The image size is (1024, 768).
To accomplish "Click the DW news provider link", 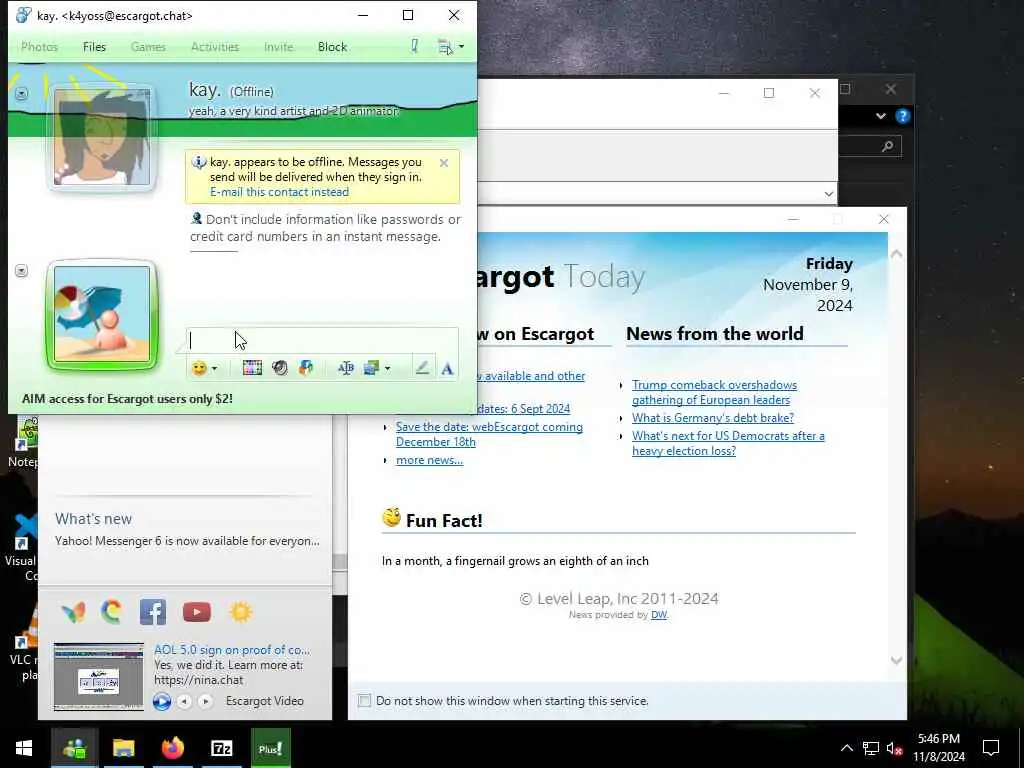I will click(659, 615).
